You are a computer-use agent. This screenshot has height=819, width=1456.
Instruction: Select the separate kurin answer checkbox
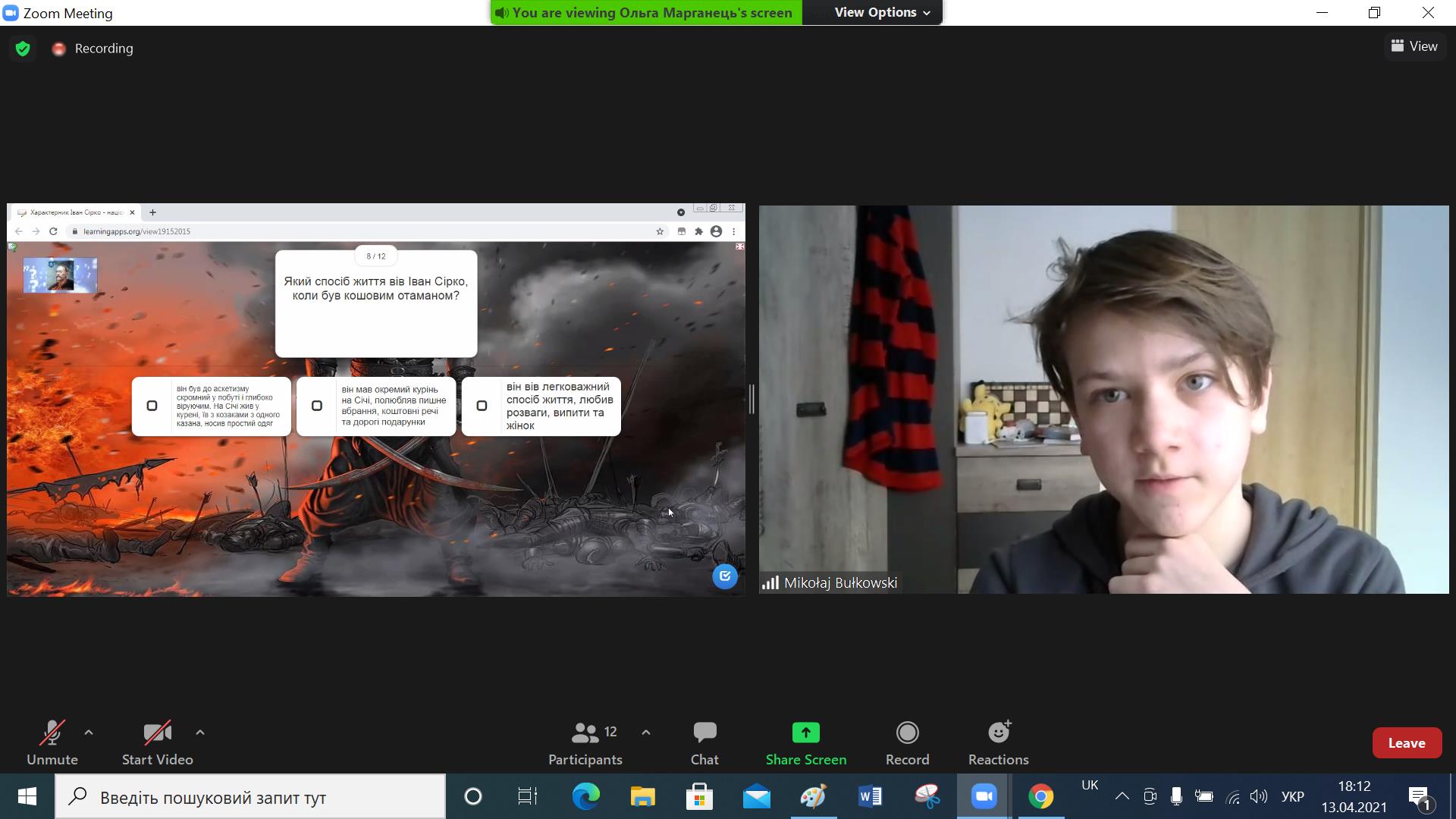pyautogui.click(x=317, y=406)
